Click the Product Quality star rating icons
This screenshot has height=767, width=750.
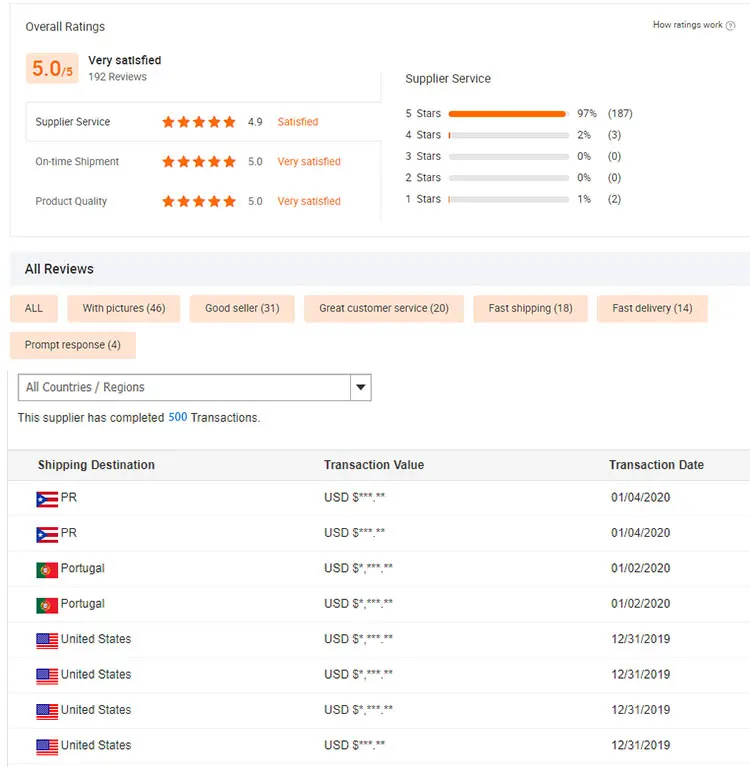click(x=199, y=201)
